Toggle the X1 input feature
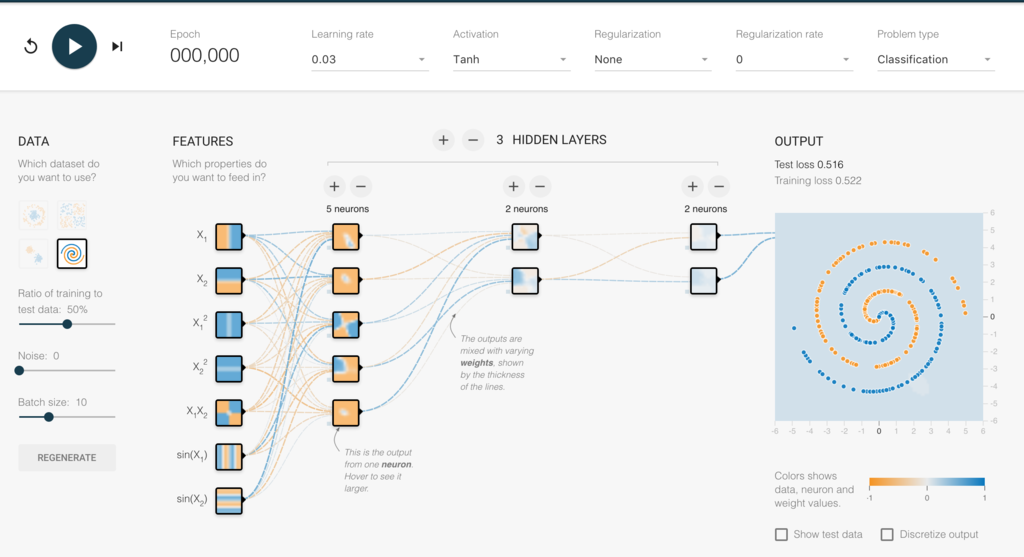 pyautogui.click(x=229, y=236)
